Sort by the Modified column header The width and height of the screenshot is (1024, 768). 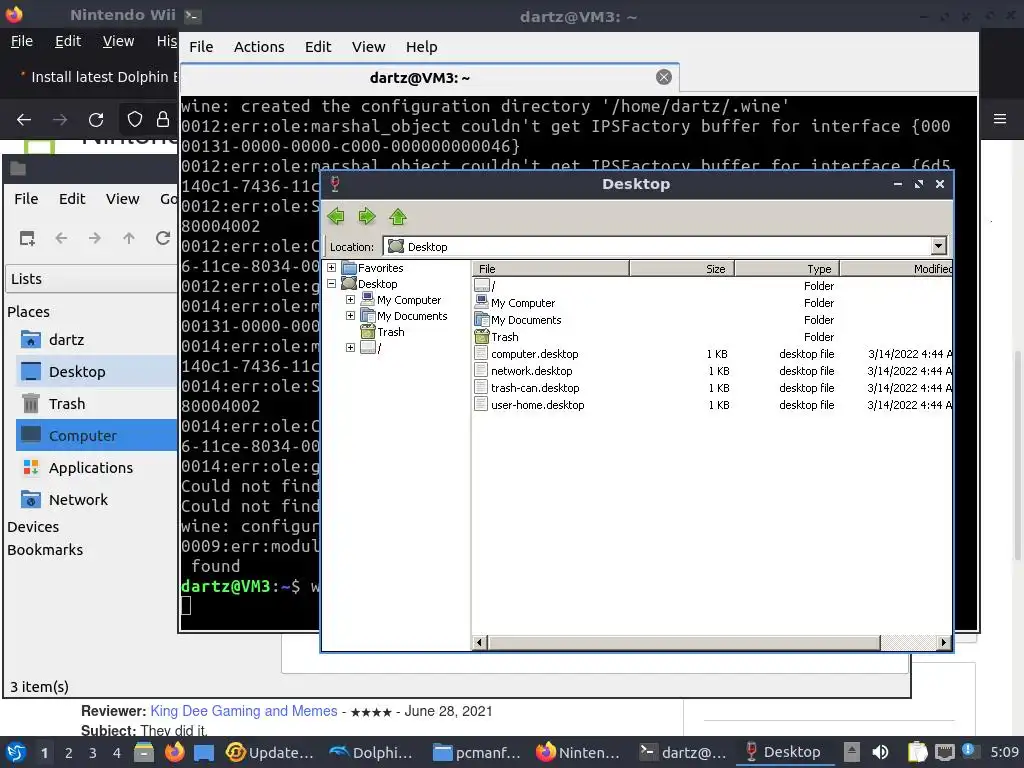coord(896,268)
